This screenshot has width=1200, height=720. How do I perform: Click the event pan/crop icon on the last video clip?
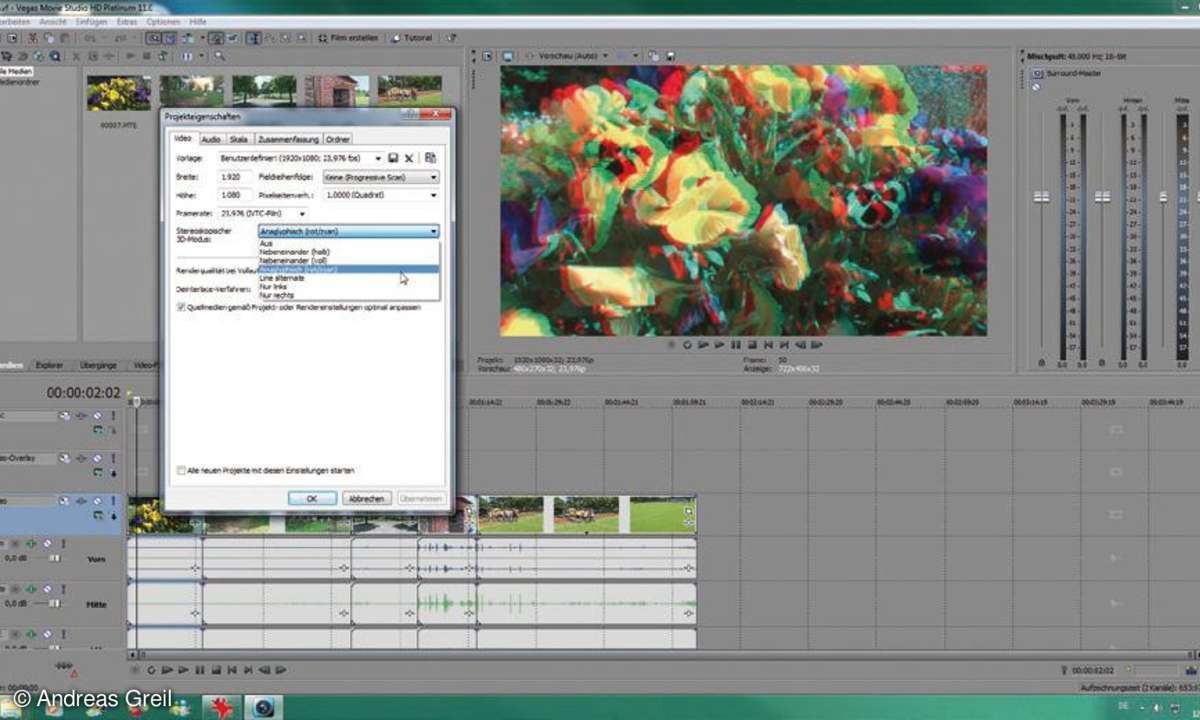coord(688,510)
